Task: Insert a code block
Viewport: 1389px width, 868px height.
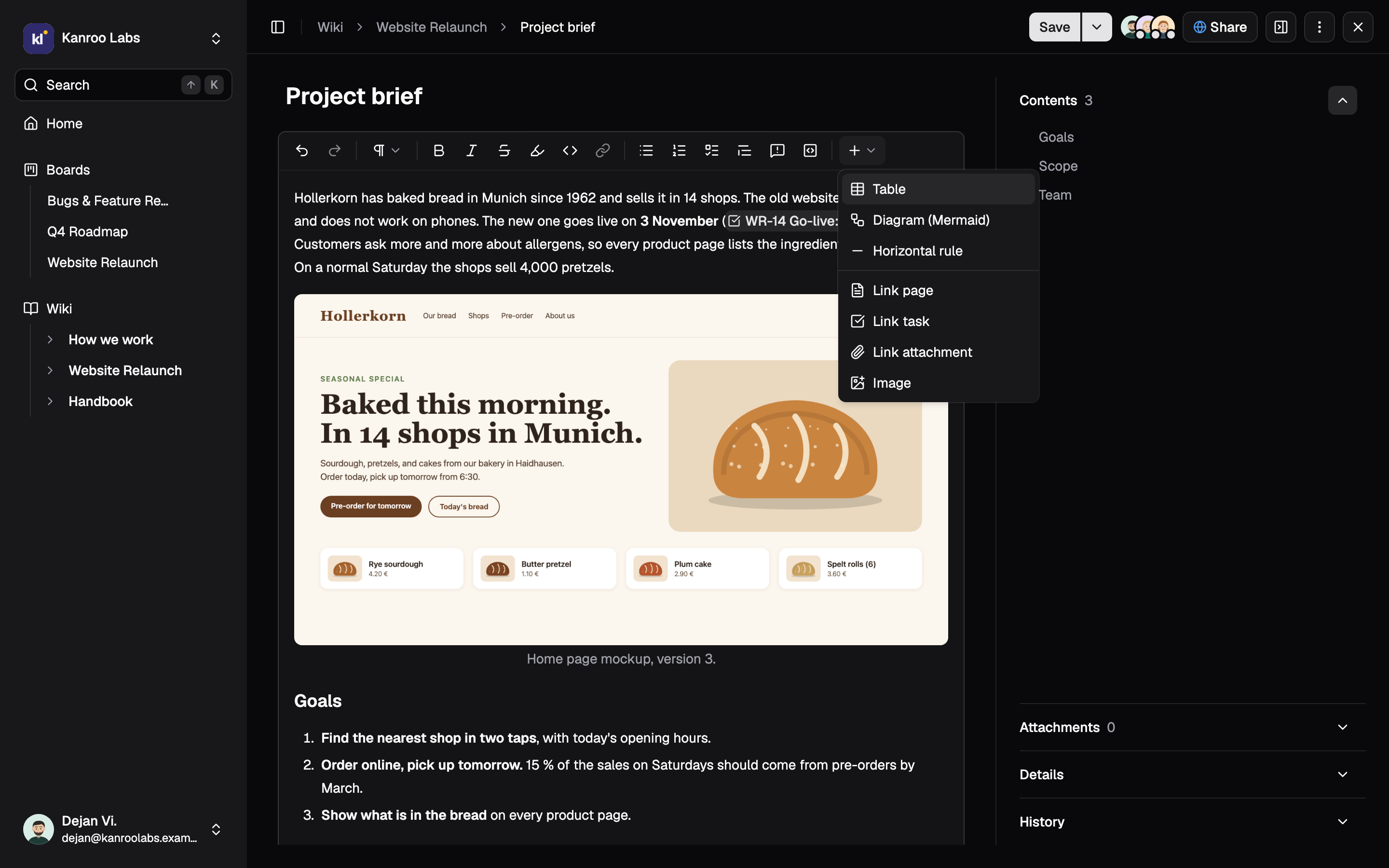Action: [810, 150]
